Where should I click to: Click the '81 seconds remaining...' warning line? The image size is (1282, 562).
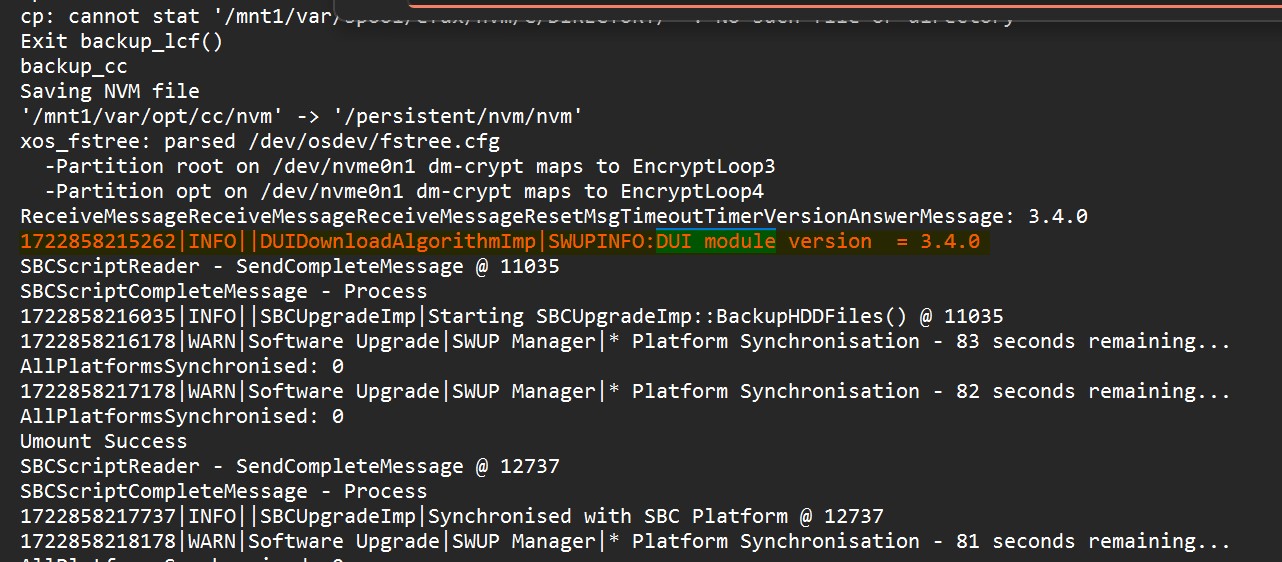pyautogui.click(x=625, y=541)
